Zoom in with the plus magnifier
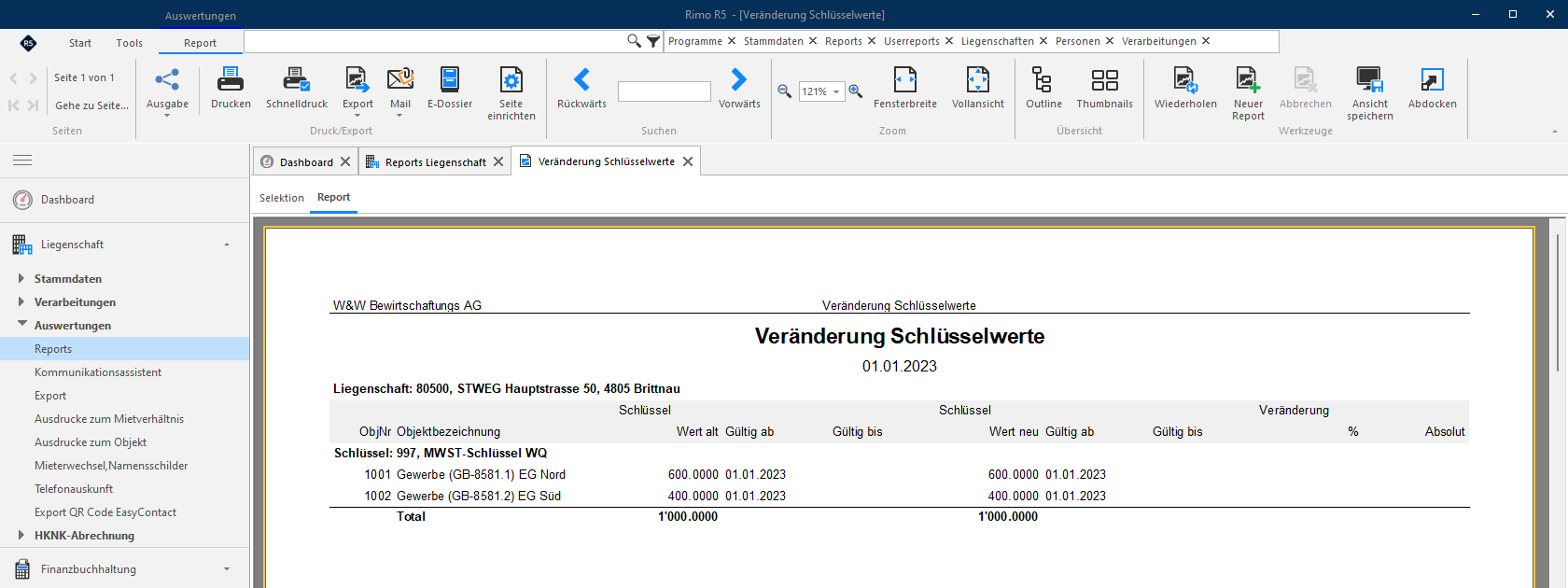This screenshot has height=588, width=1568. (x=856, y=91)
